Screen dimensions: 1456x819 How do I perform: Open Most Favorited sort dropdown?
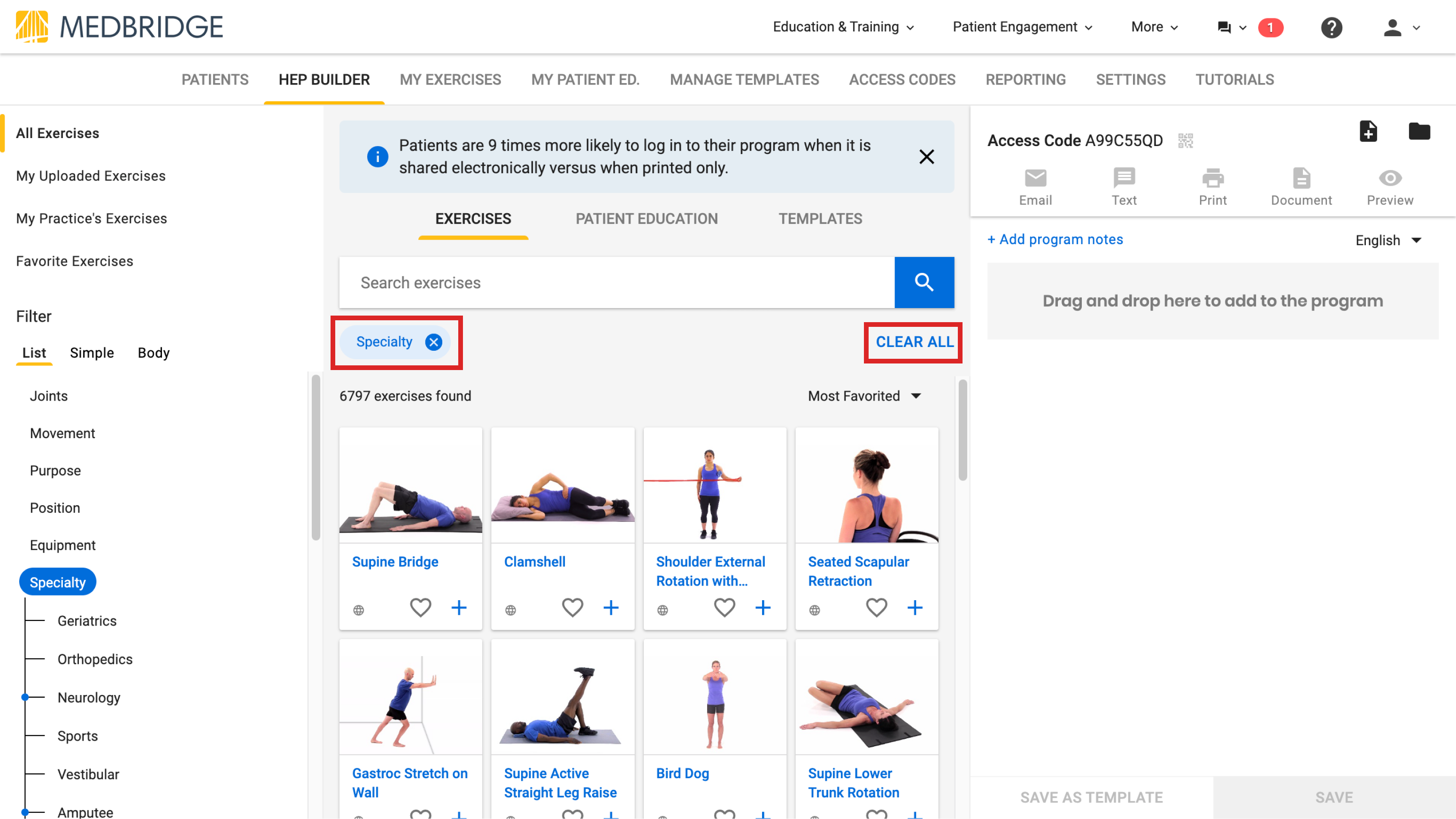tap(864, 396)
